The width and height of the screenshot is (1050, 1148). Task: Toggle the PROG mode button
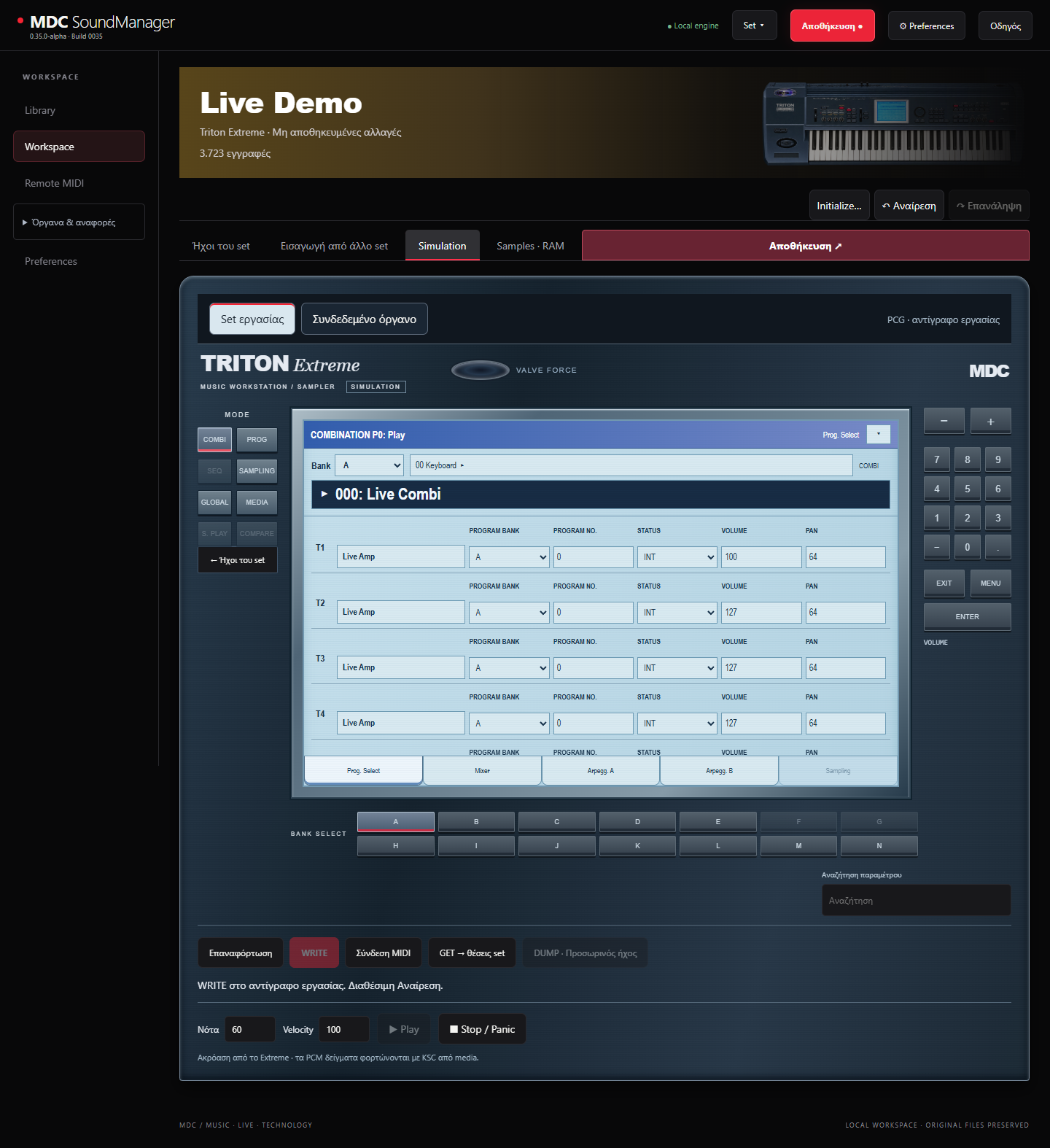click(x=257, y=440)
